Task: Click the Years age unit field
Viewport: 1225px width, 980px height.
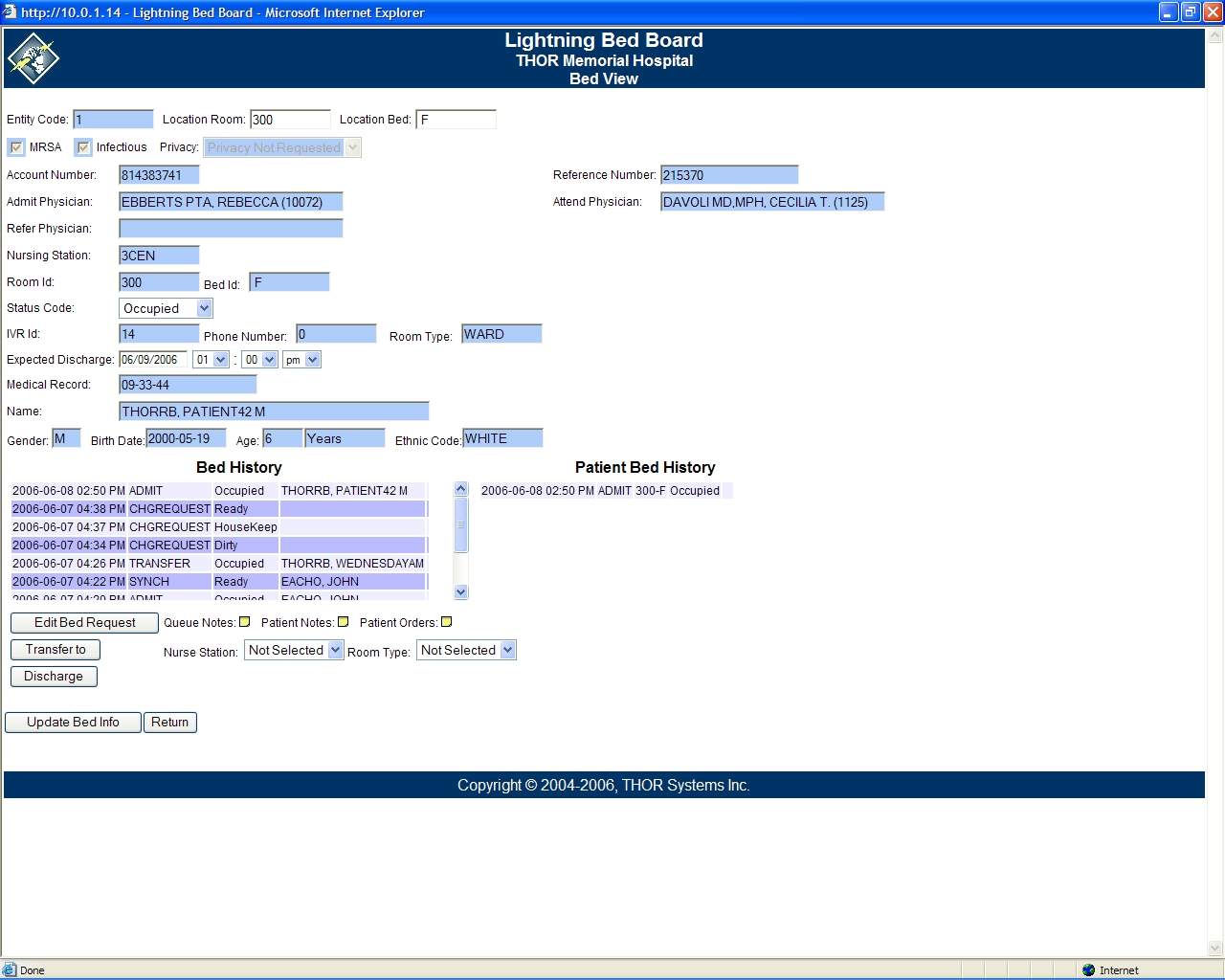Action: tap(345, 438)
